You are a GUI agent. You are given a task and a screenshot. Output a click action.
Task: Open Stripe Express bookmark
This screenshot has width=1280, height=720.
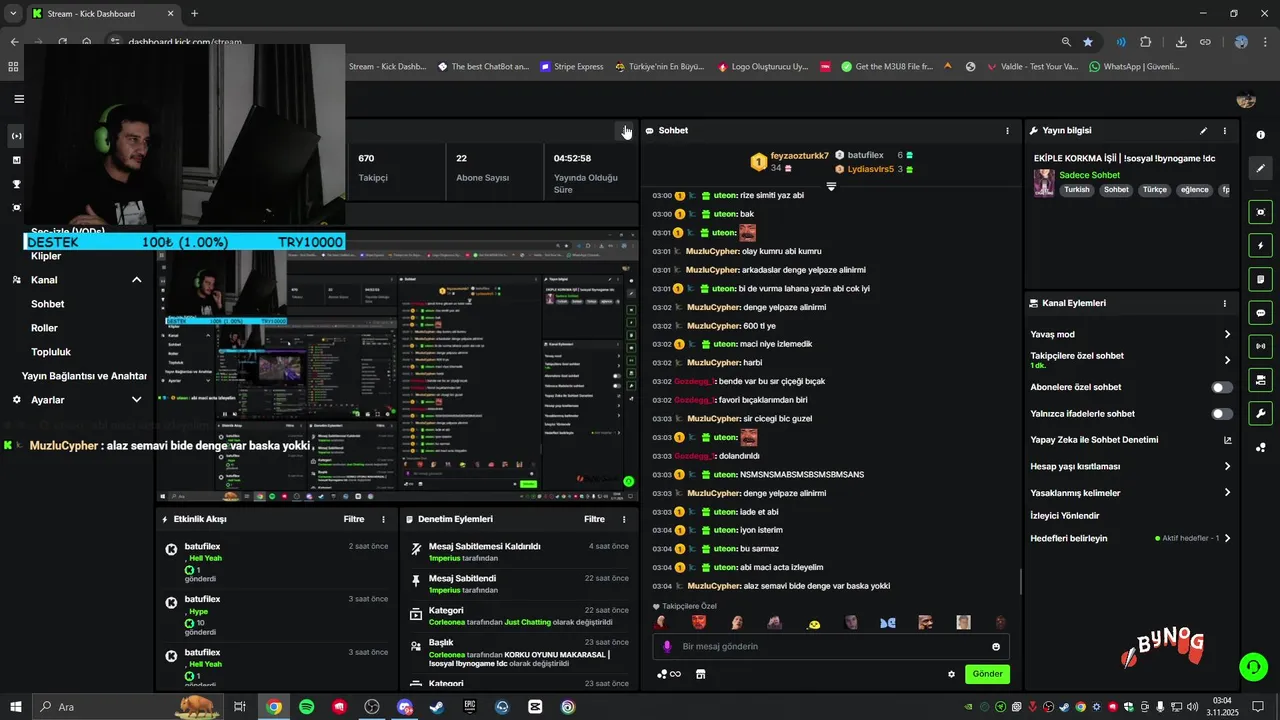pos(571,67)
